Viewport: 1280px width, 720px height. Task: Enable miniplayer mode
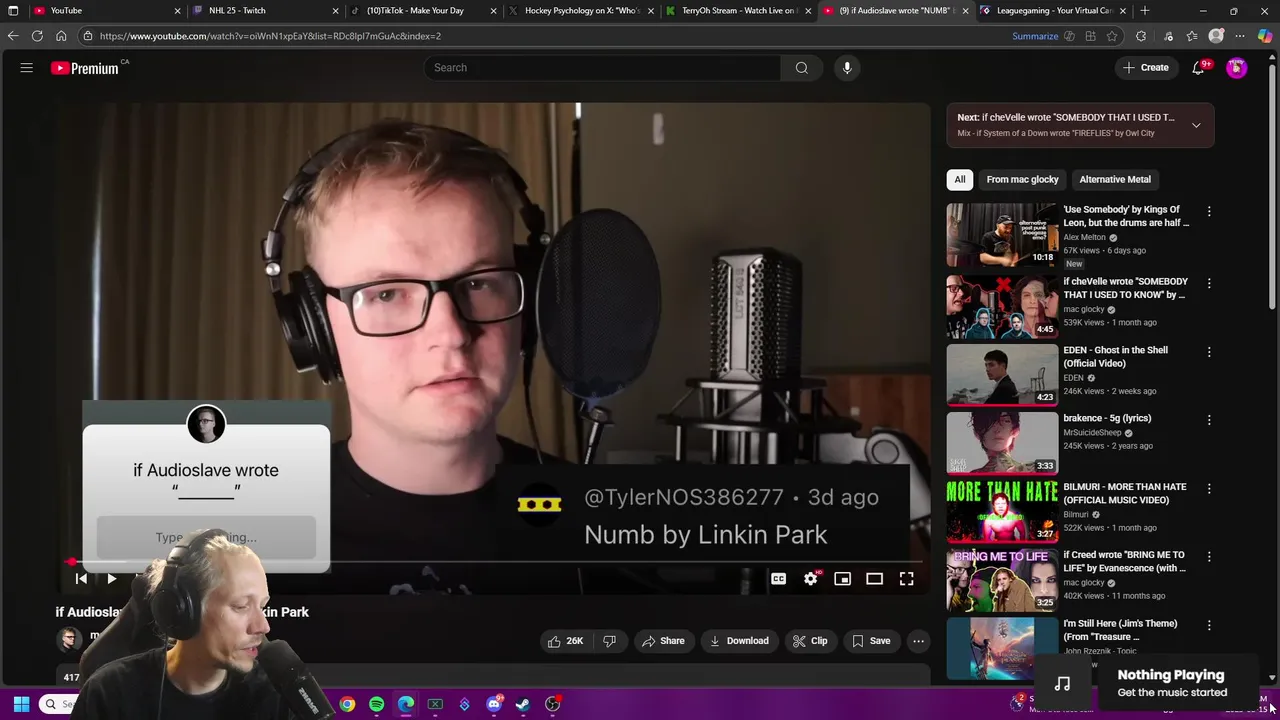(x=842, y=579)
